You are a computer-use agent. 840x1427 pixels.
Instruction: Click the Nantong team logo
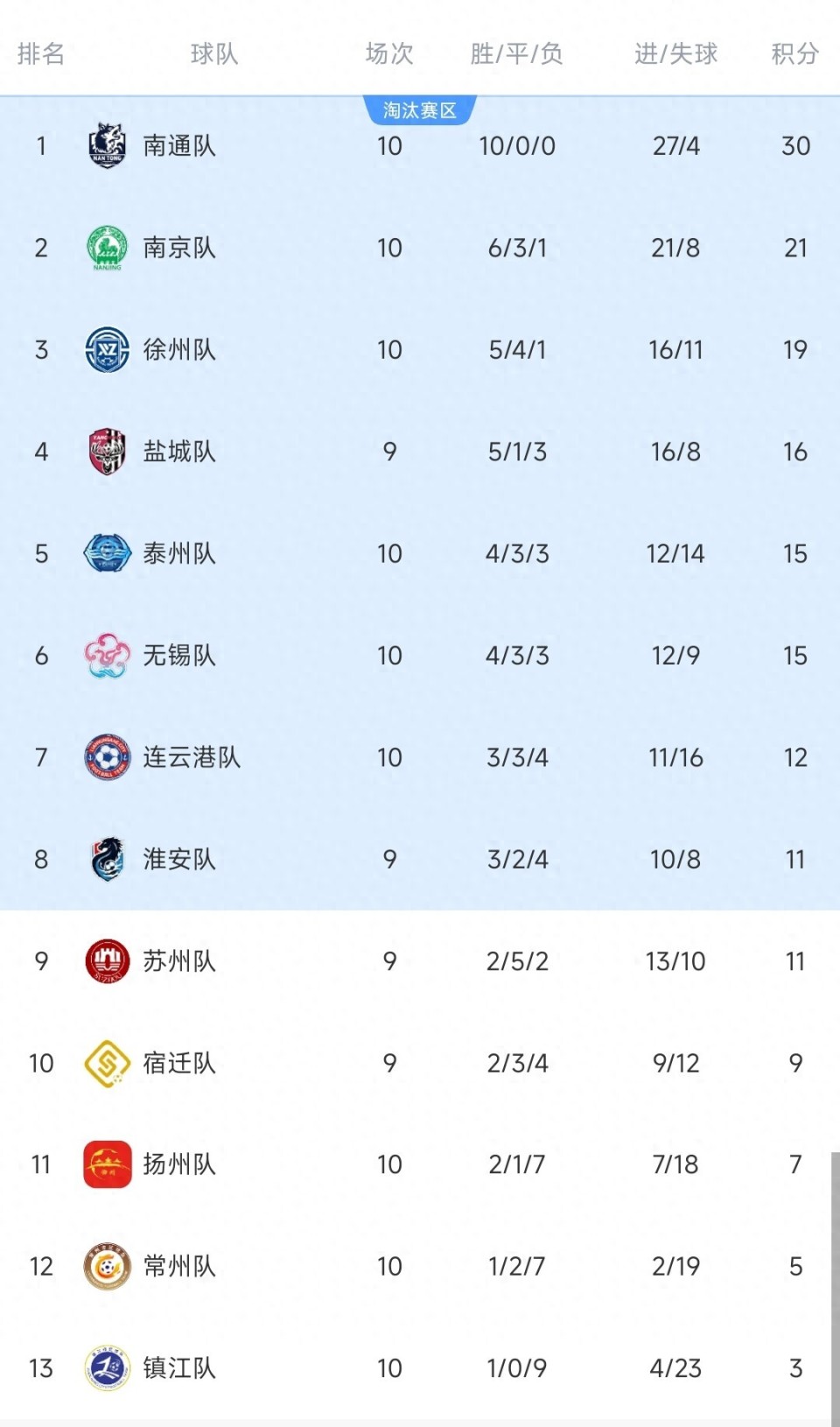tap(108, 145)
